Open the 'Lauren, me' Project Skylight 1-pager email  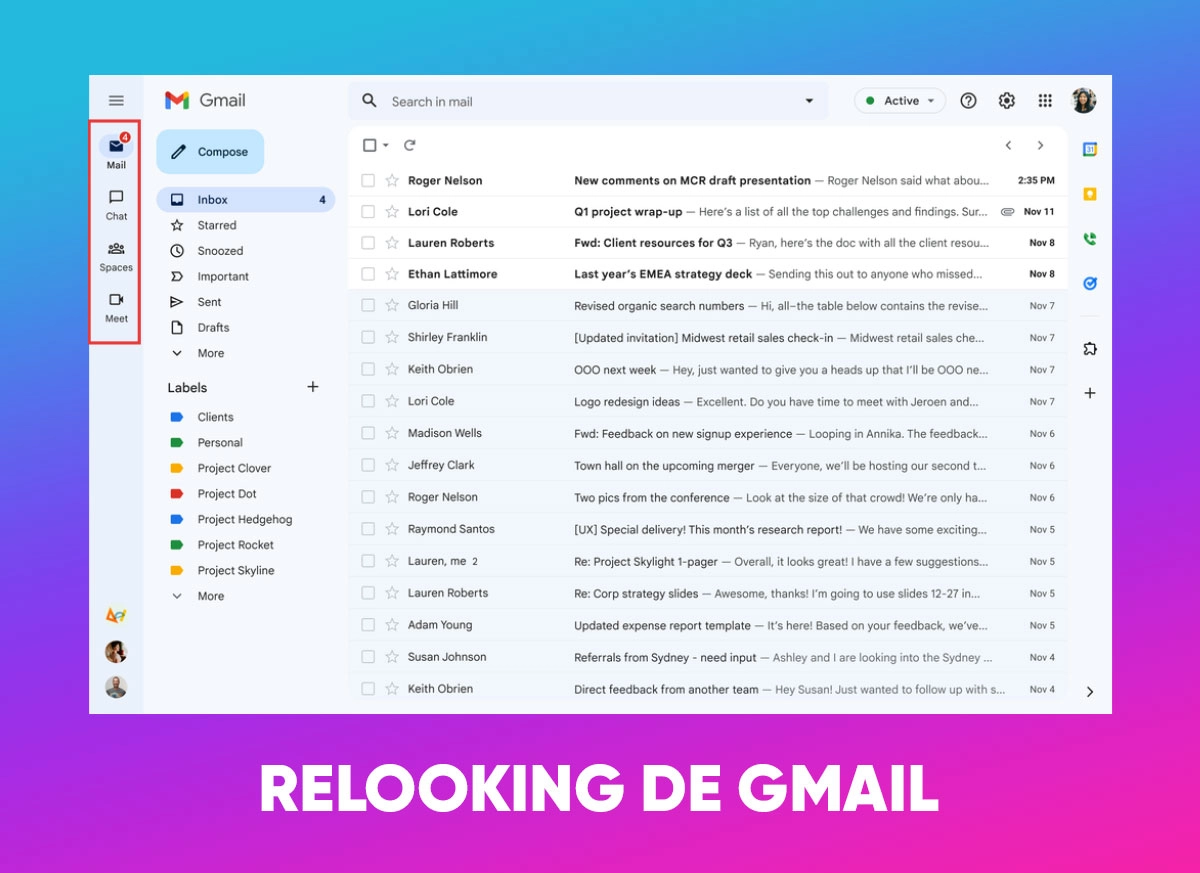[707, 561]
